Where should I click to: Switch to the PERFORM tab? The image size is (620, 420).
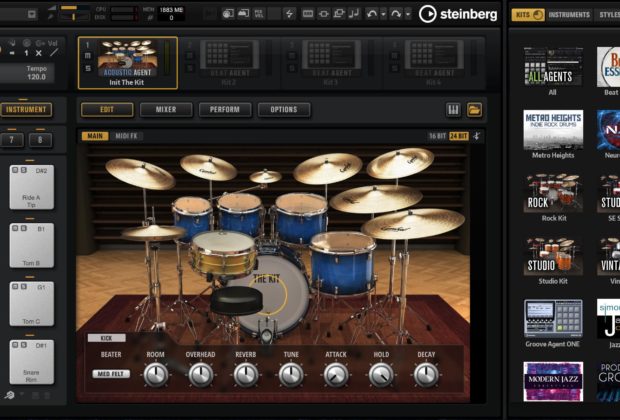(225, 110)
